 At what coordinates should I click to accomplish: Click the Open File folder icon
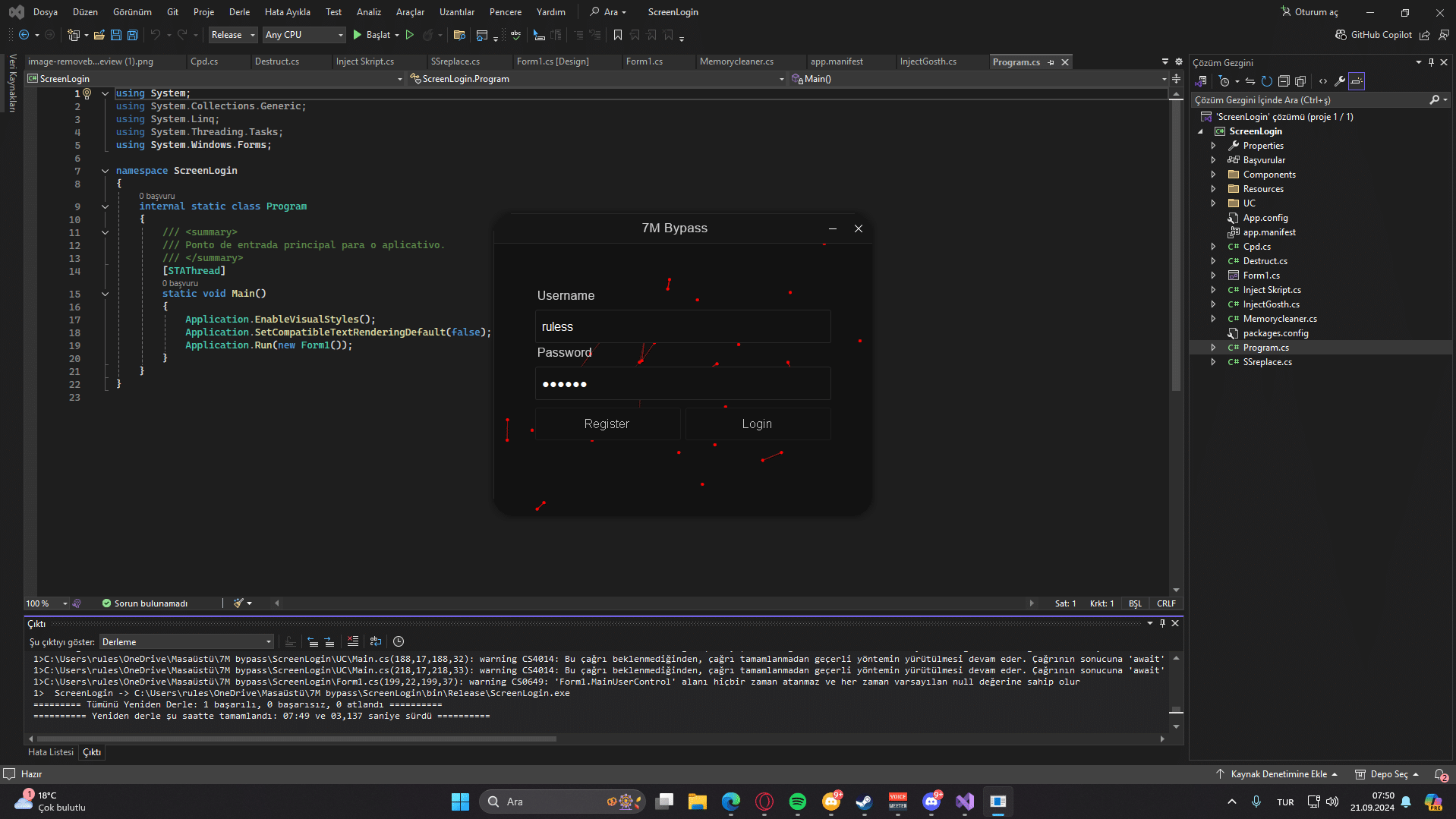[99, 35]
